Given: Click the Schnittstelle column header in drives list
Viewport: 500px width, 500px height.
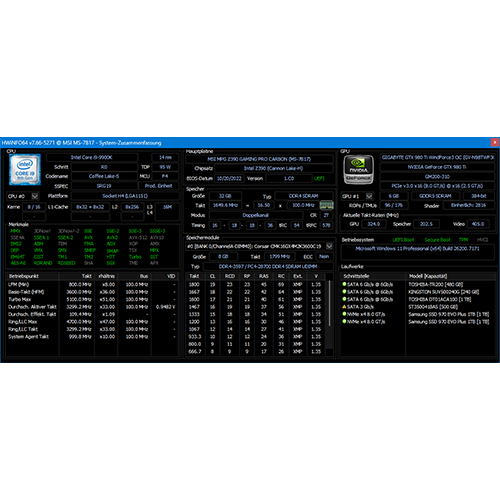Looking at the screenshot, I should point(373,276).
